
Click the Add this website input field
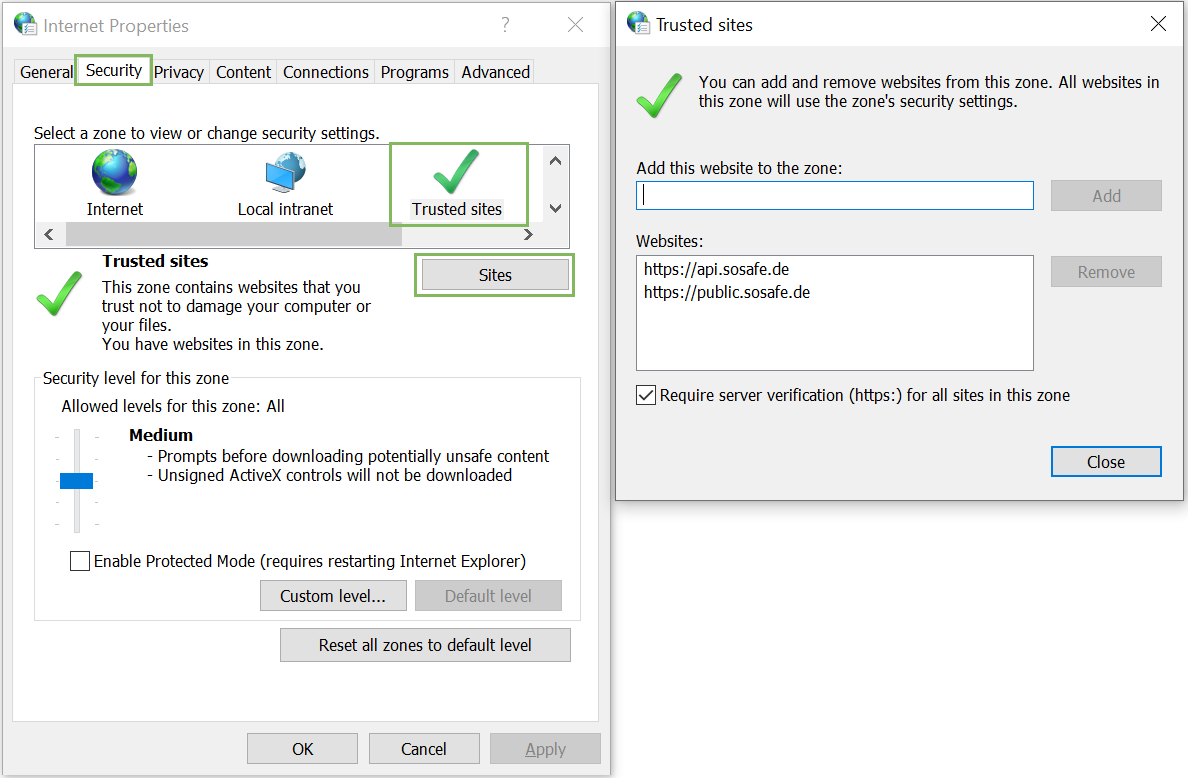(x=834, y=196)
